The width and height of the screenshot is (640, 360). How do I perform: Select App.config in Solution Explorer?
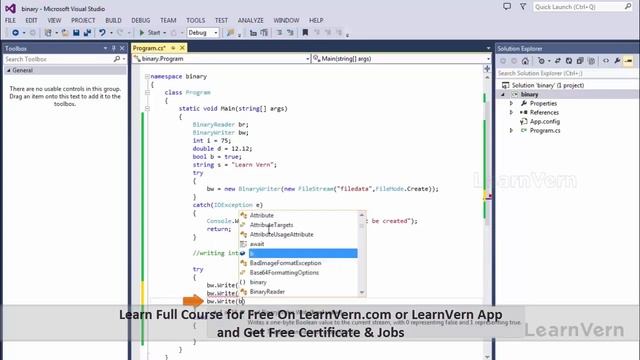[544, 121]
